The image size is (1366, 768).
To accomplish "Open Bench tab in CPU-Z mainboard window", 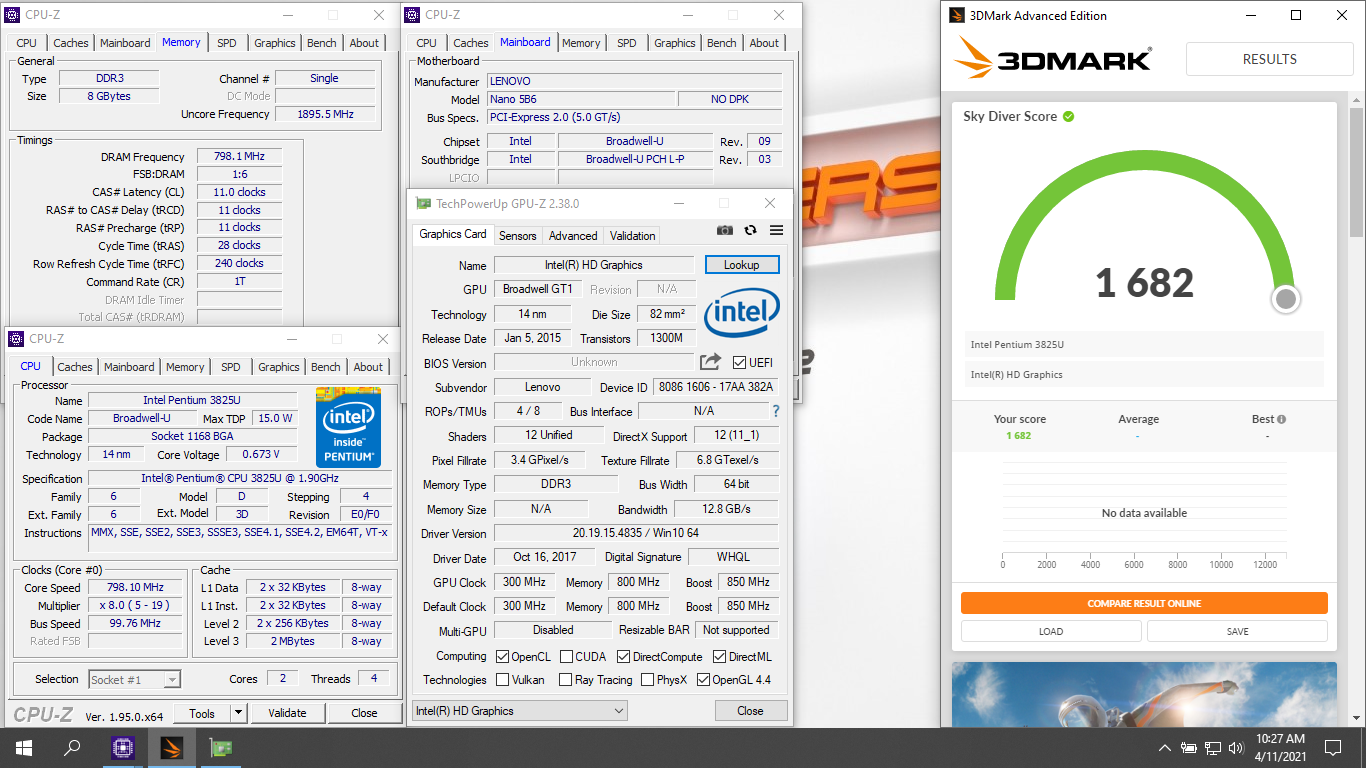I will point(722,43).
